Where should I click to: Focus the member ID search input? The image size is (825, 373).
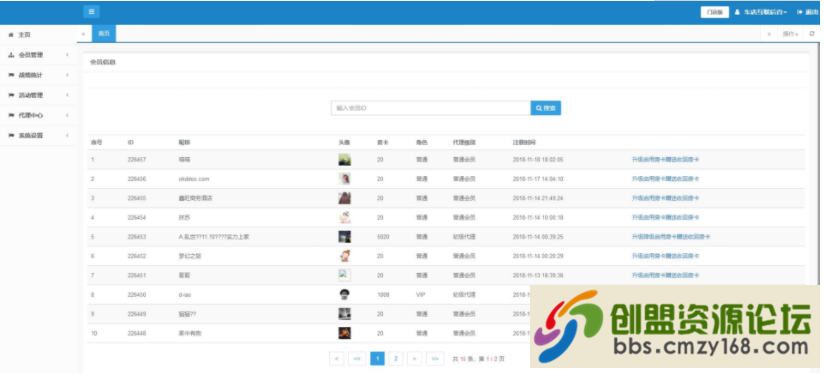tap(430, 108)
